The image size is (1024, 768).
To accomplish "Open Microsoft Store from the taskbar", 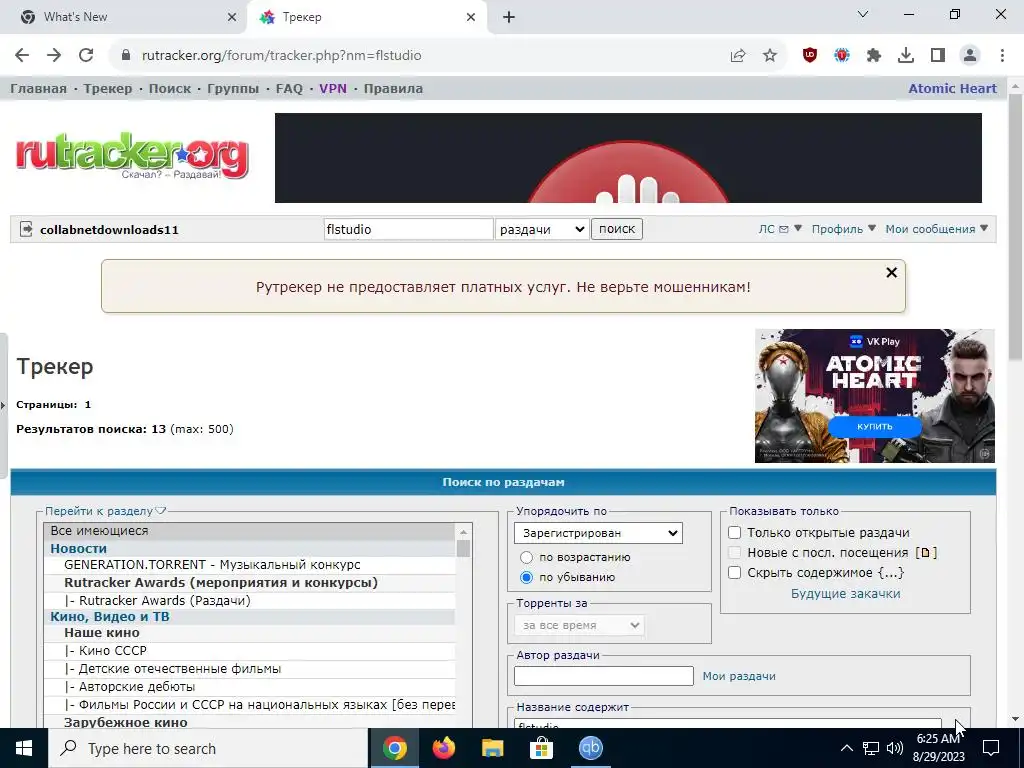I will (541, 748).
